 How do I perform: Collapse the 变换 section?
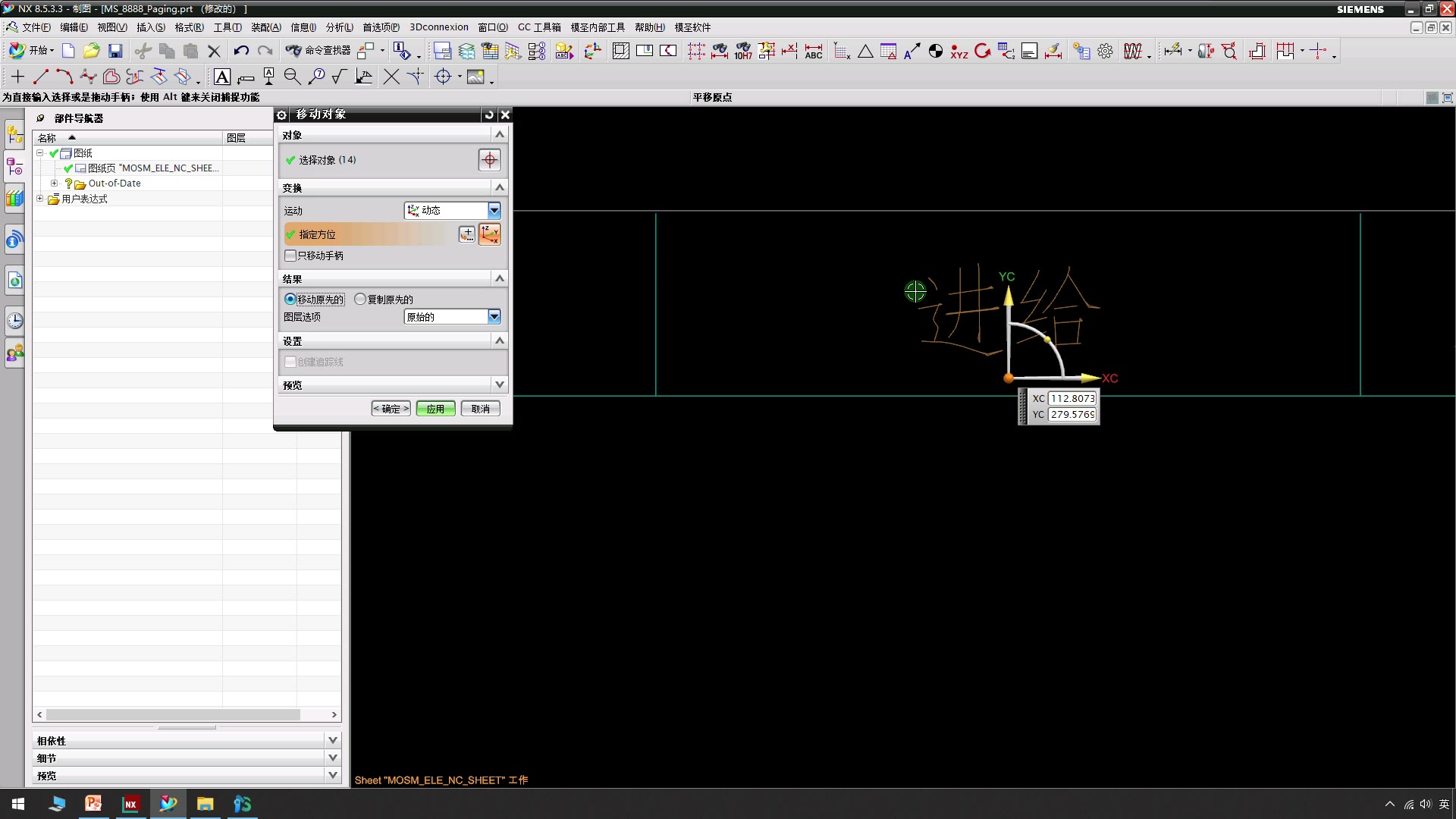[499, 187]
